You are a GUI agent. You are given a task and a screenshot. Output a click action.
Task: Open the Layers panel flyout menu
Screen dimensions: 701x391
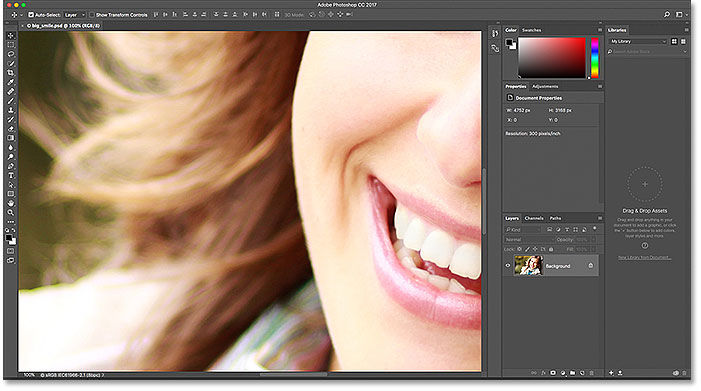[x=600, y=218]
